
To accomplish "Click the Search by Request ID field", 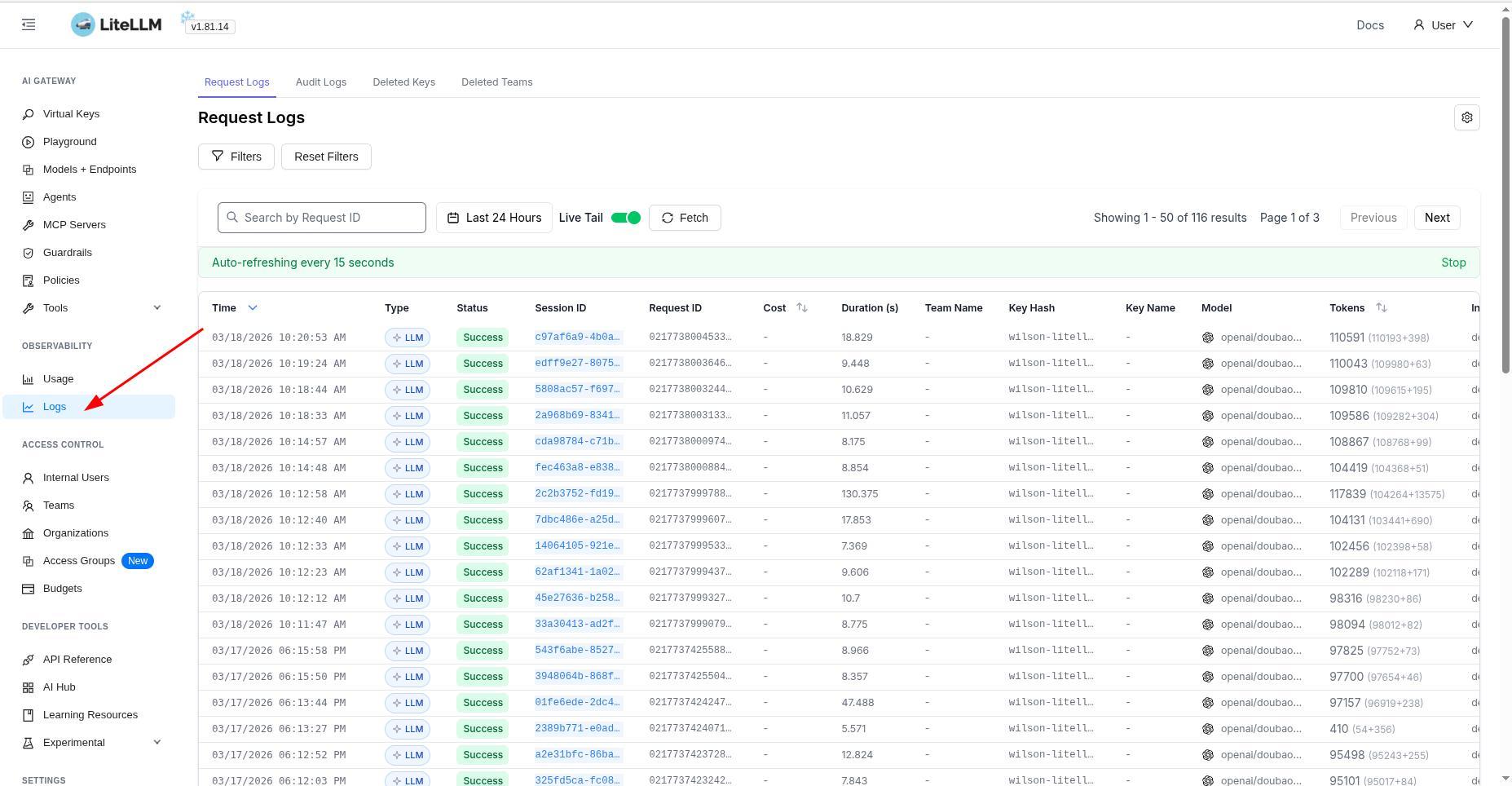I will pyautogui.click(x=321, y=218).
